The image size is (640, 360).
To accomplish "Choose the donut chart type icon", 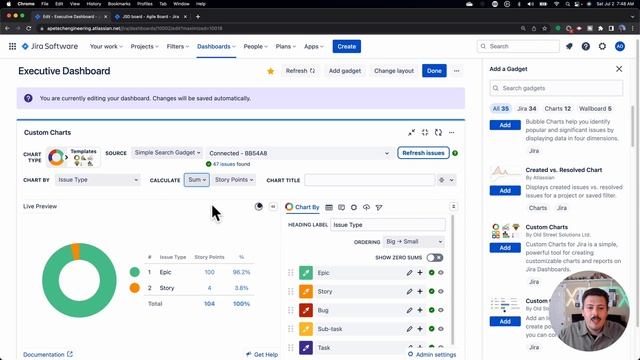I will coord(56,157).
